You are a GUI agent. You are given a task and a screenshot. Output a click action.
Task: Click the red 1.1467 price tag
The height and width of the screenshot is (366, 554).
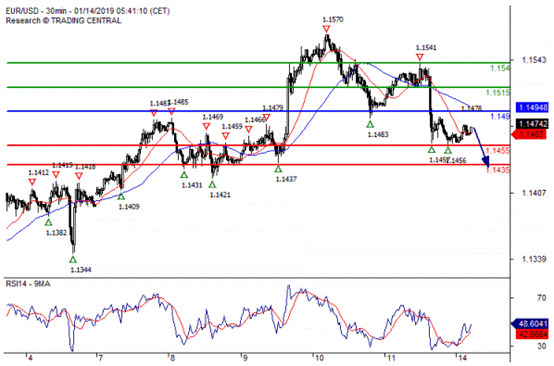pos(529,134)
